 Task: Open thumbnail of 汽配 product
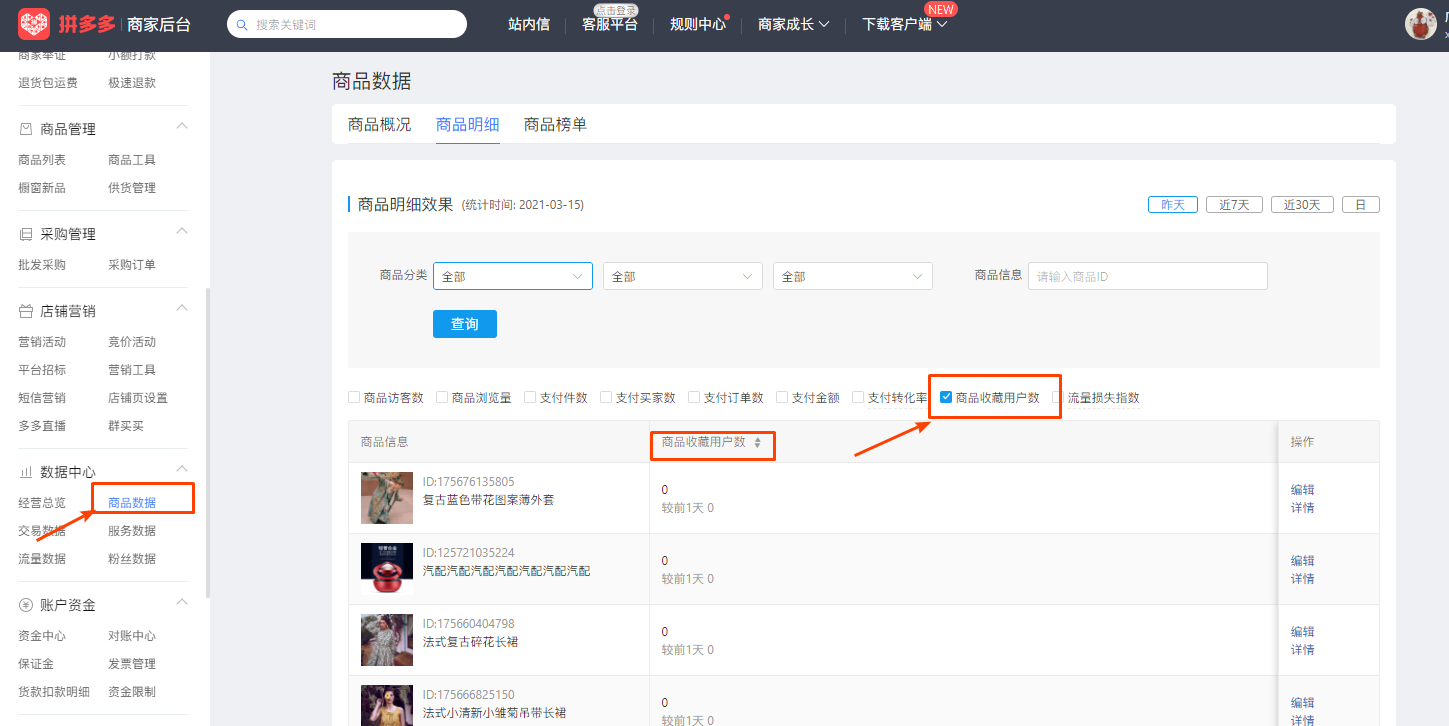click(x=387, y=569)
